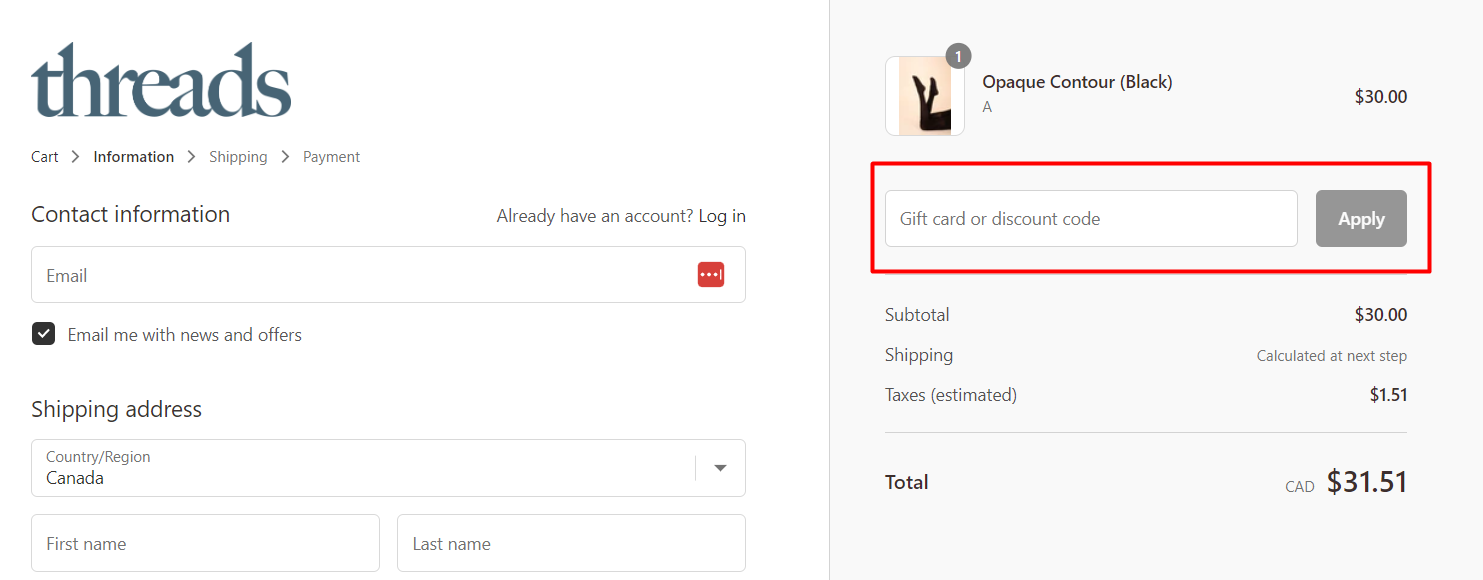This screenshot has width=1483, height=580.
Task: Click the Opaque Contour product thumbnail
Action: tap(925, 97)
